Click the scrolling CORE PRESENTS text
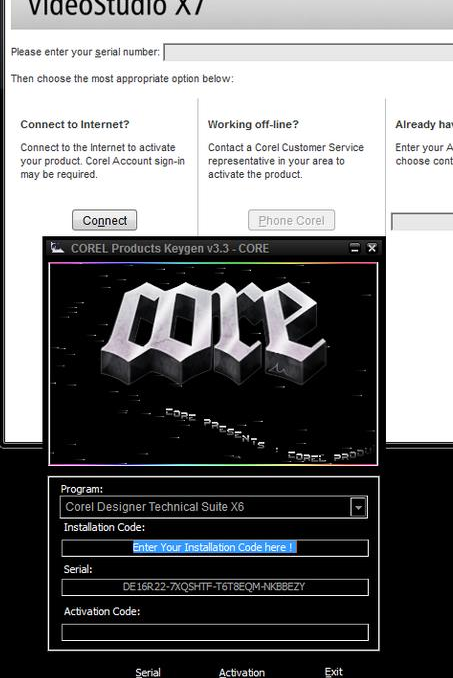Viewport: 453px width, 678px height. tap(215, 428)
